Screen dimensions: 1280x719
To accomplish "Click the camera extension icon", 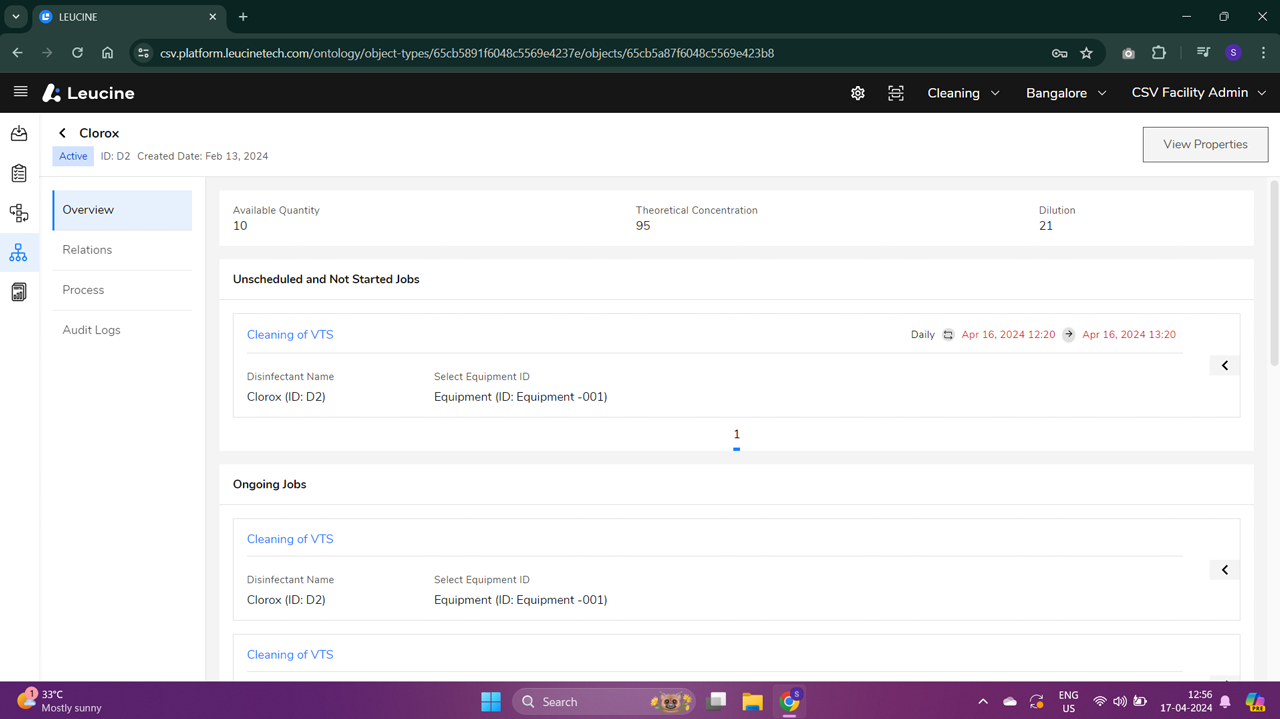I will tap(1128, 53).
